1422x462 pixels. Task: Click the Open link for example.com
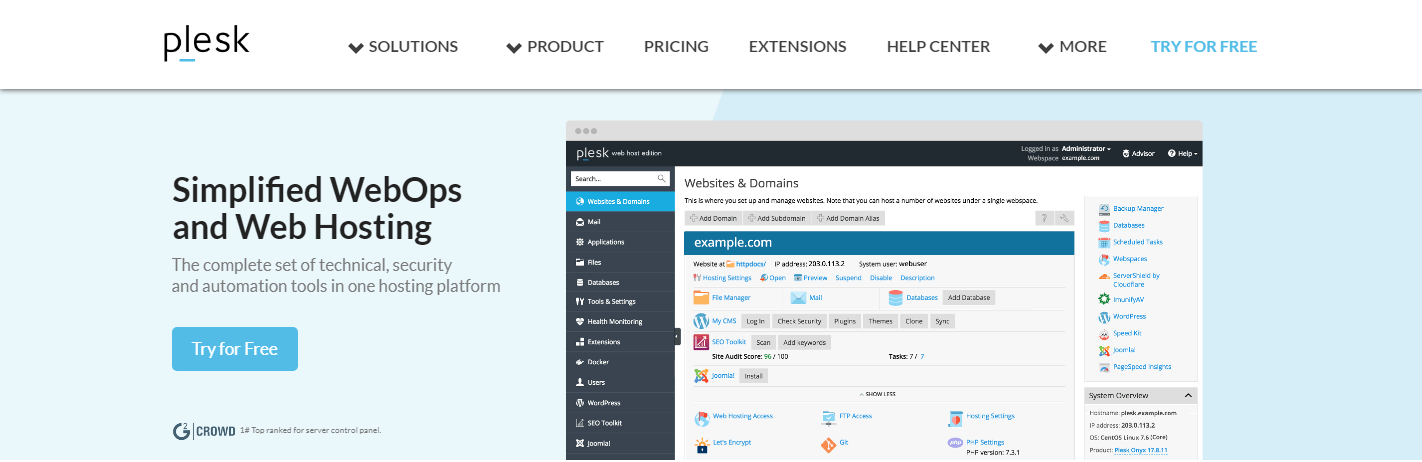772,277
